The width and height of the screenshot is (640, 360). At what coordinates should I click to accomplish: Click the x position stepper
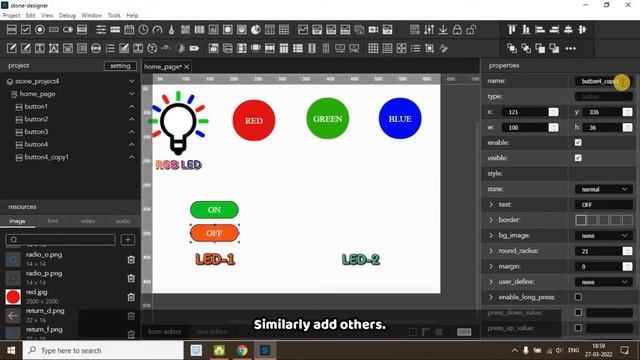(x=553, y=112)
